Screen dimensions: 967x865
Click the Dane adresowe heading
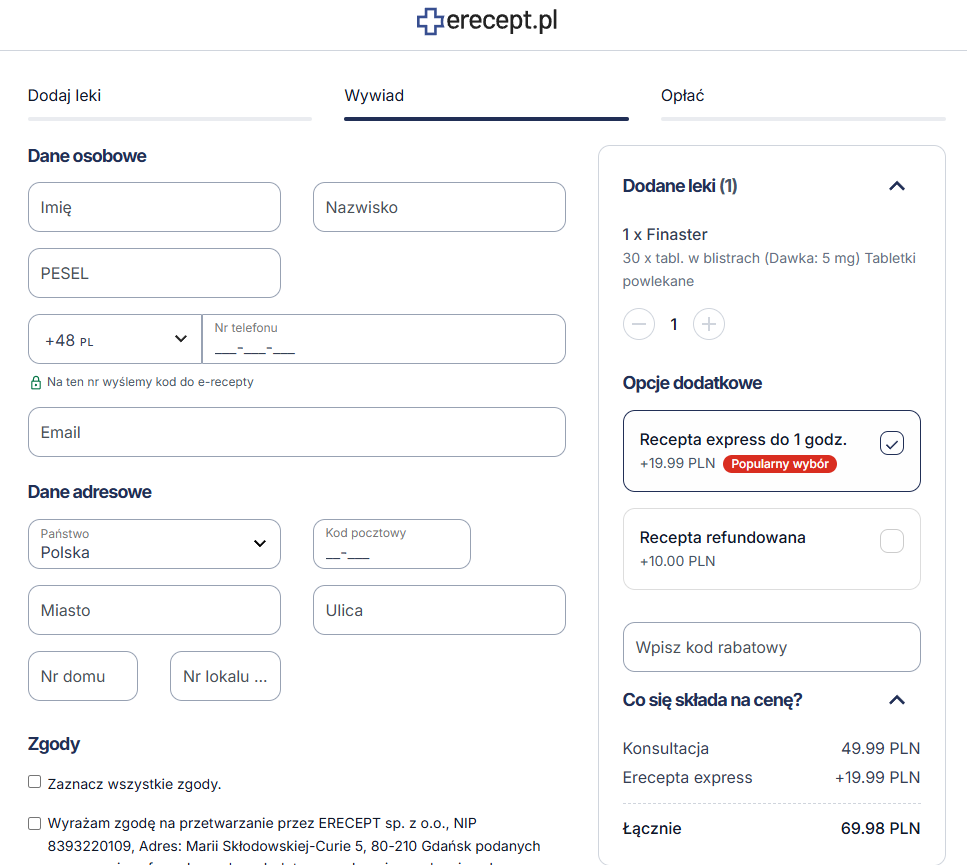[89, 492]
